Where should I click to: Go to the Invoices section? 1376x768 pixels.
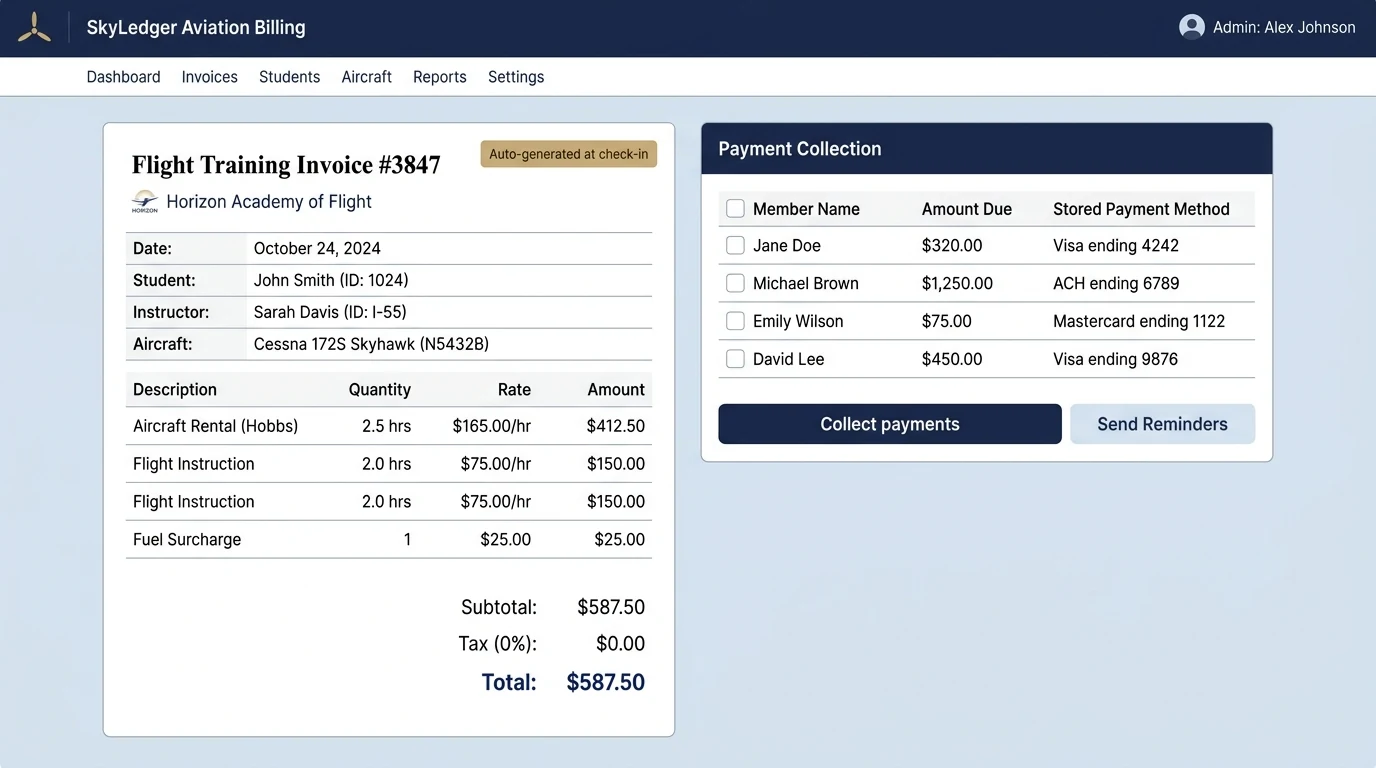(209, 77)
